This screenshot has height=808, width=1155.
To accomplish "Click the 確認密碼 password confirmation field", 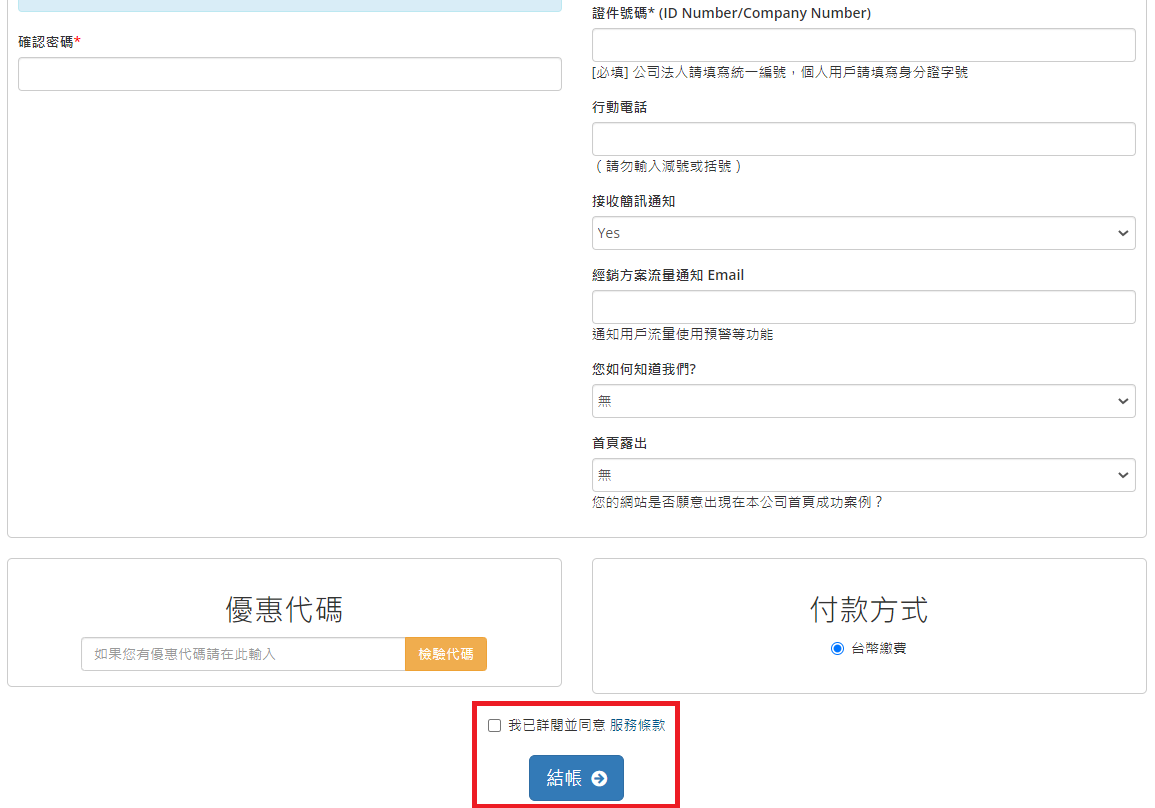I will 289,74.
